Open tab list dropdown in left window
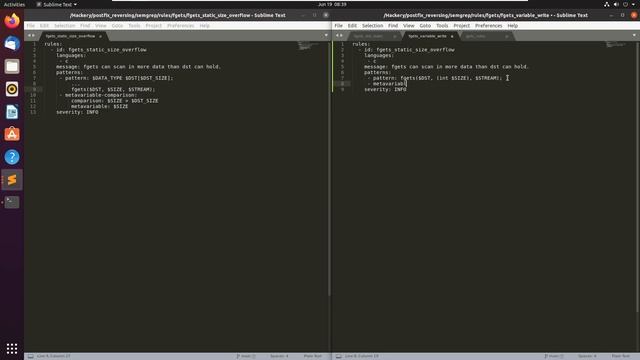 326,36
